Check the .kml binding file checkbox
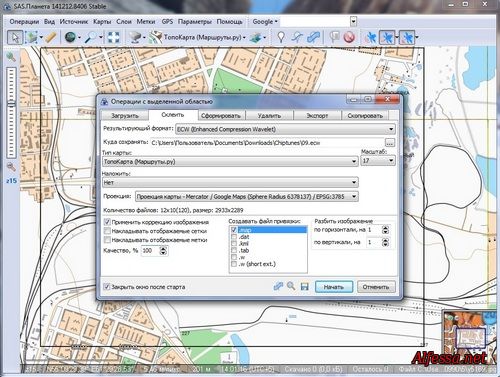The width and height of the screenshot is (500, 377). click(234, 243)
